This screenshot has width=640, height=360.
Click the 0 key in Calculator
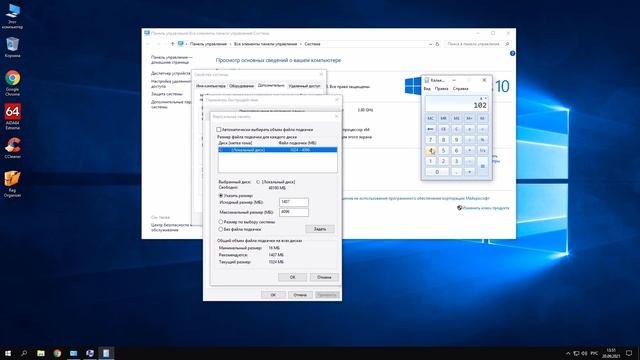[x=437, y=172]
